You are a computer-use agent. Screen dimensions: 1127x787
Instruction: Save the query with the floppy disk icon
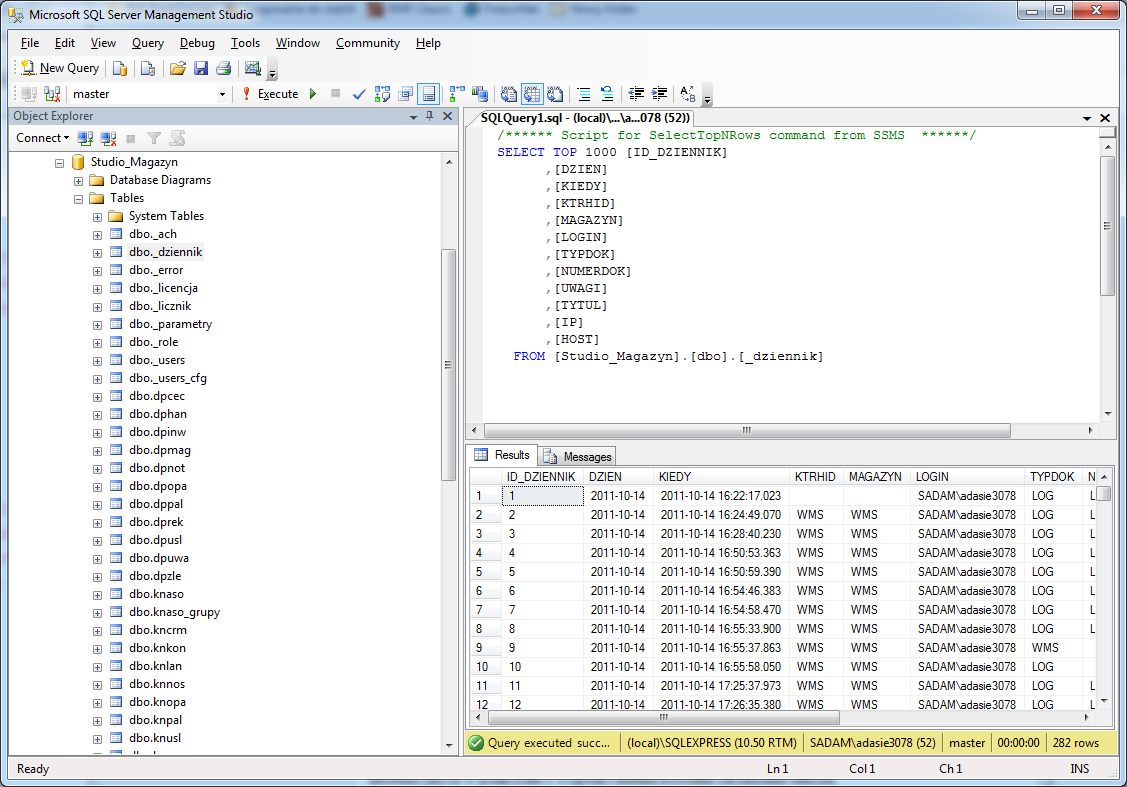(201, 68)
